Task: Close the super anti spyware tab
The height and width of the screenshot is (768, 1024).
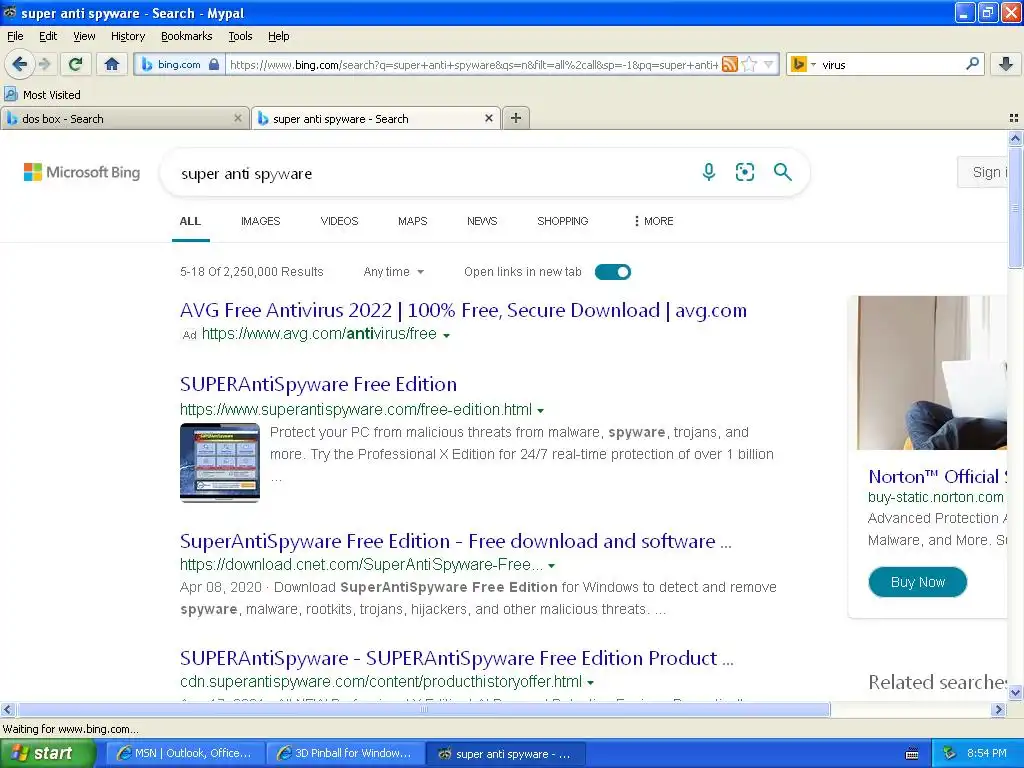Action: click(488, 118)
